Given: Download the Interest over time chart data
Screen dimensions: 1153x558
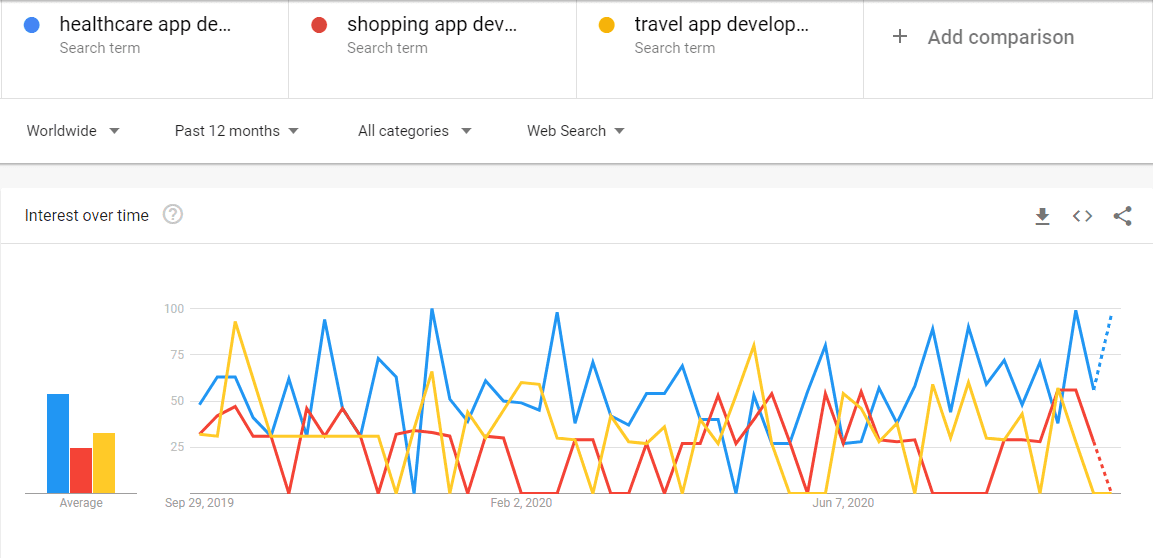Looking at the screenshot, I should [1042, 216].
